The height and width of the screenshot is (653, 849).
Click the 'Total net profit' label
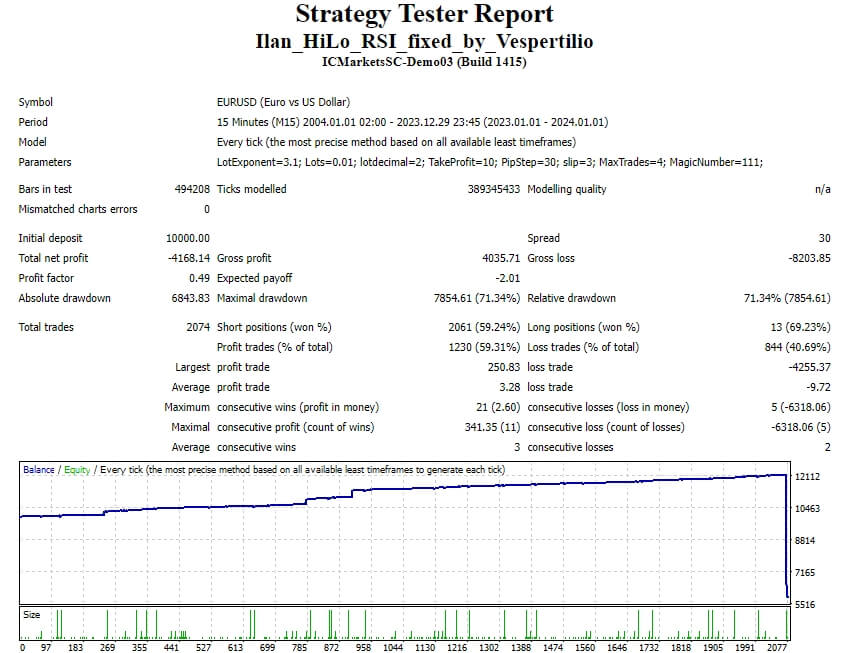53,258
